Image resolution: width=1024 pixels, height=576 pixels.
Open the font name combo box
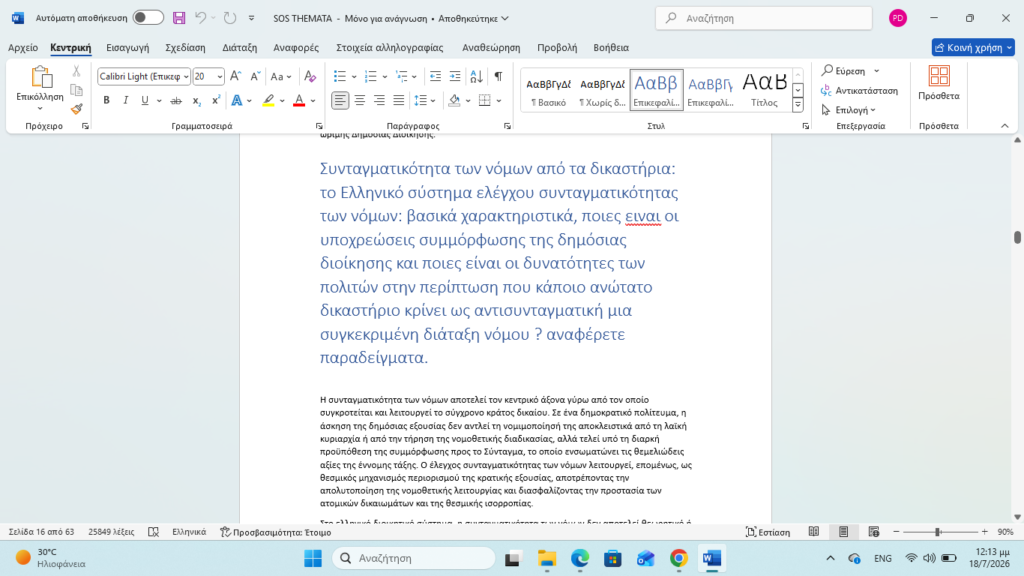pyautogui.click(x=144, y=76)
